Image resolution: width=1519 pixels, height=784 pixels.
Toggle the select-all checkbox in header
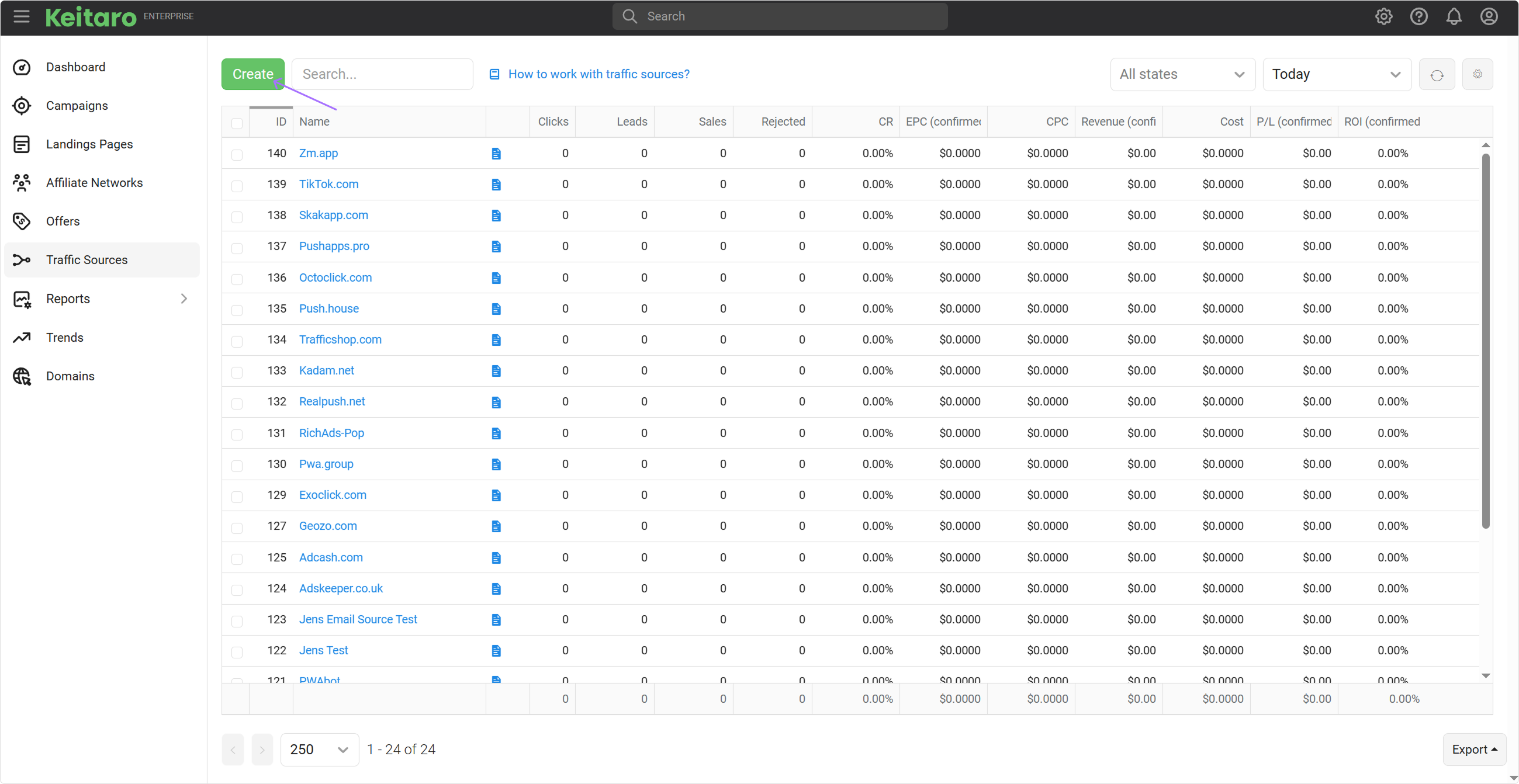click(x=237, y=123)
